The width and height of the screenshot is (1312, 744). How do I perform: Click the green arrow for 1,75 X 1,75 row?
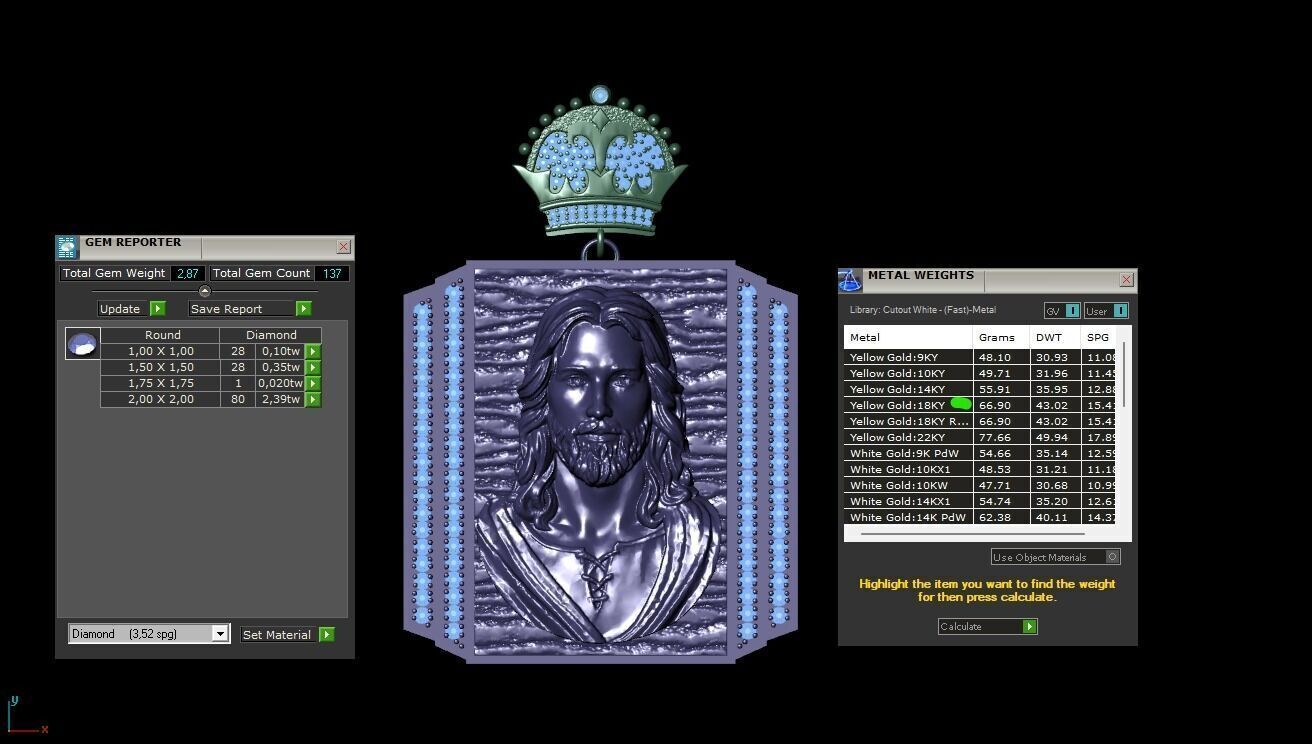pos(313,384)
